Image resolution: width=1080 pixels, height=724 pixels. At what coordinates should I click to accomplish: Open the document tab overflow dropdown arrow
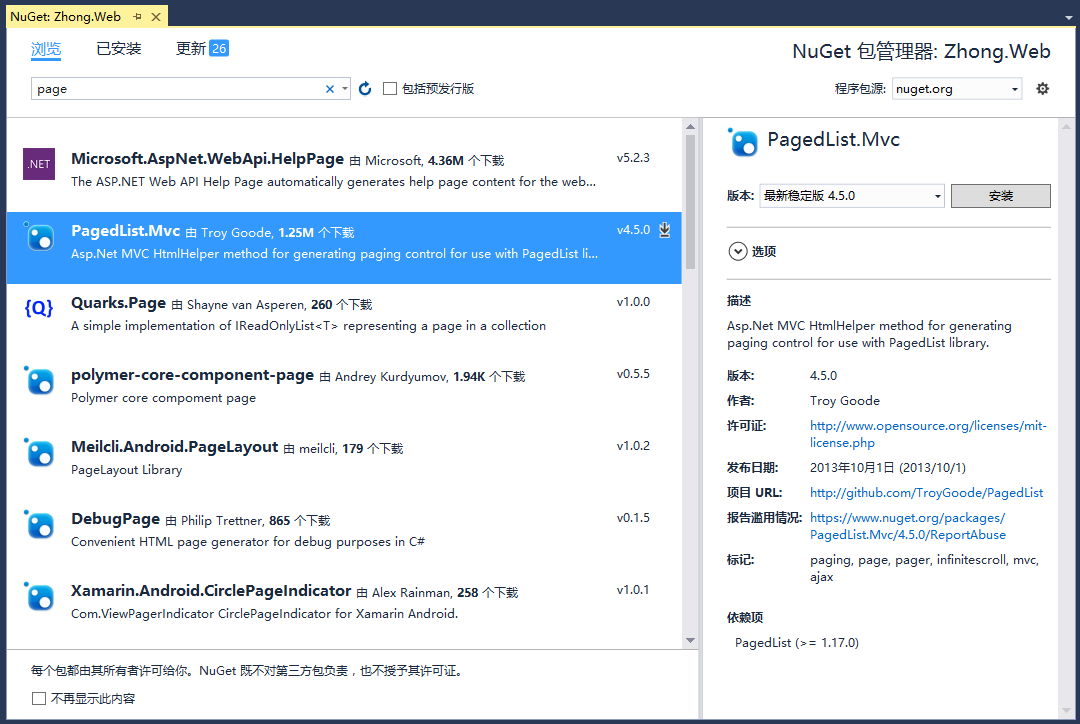click(x=1068, y=17)
